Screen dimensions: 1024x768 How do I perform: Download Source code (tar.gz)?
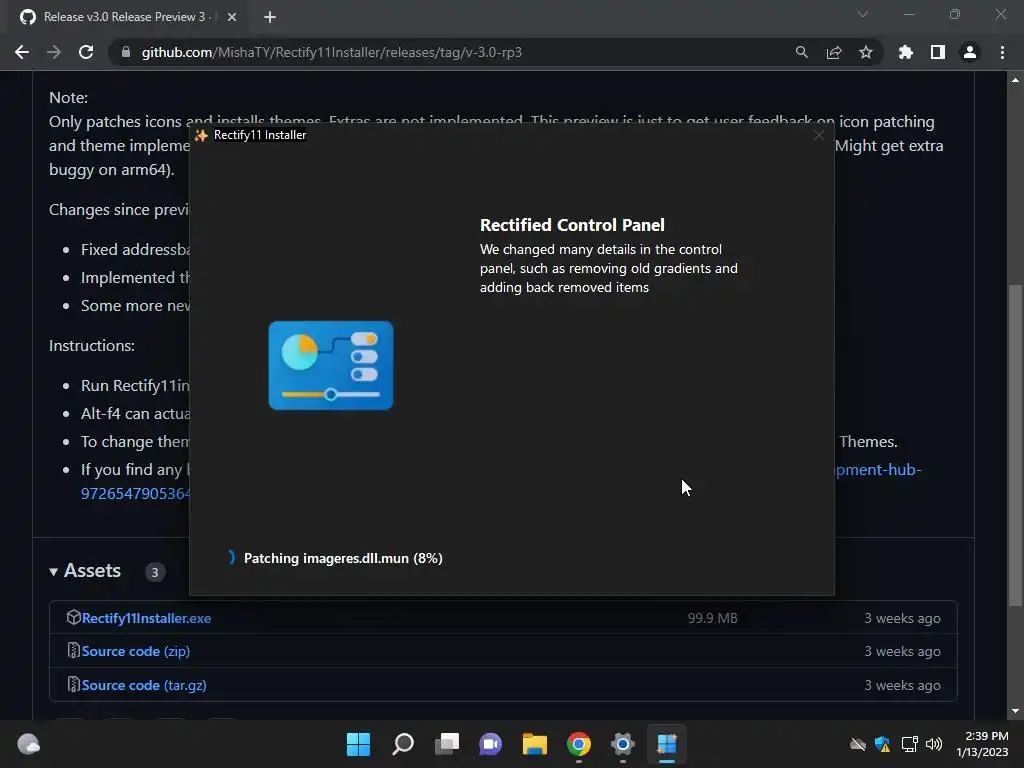[x=144, y=686]
